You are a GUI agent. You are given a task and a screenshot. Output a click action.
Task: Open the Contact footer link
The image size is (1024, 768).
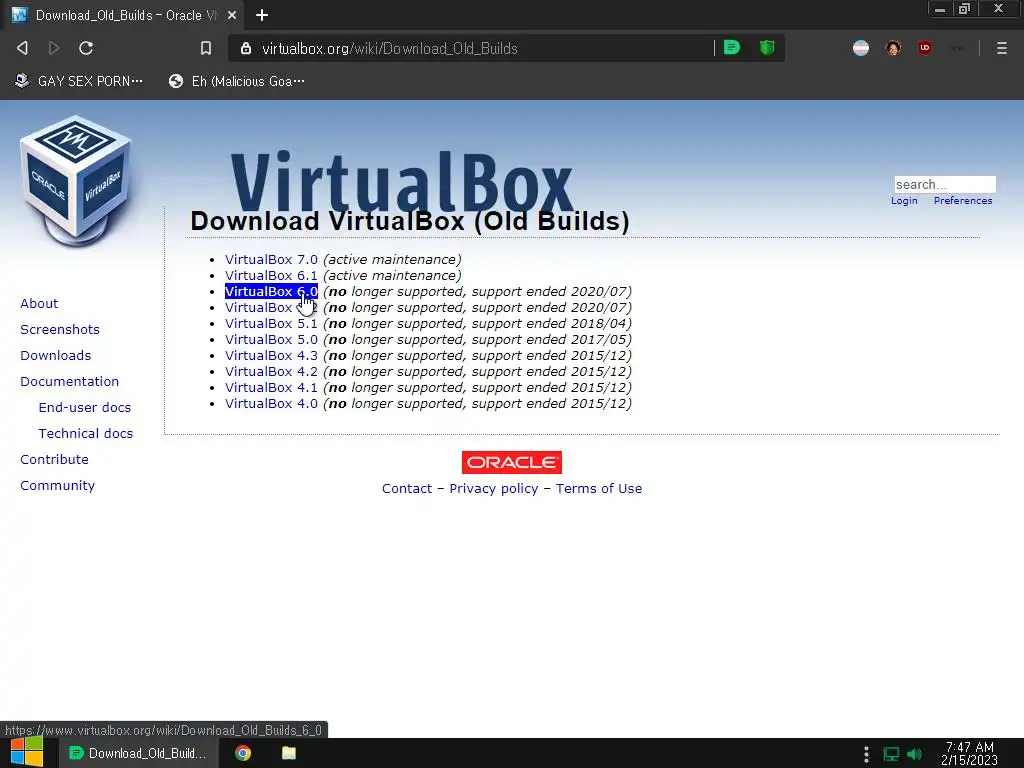coord(407,488)
